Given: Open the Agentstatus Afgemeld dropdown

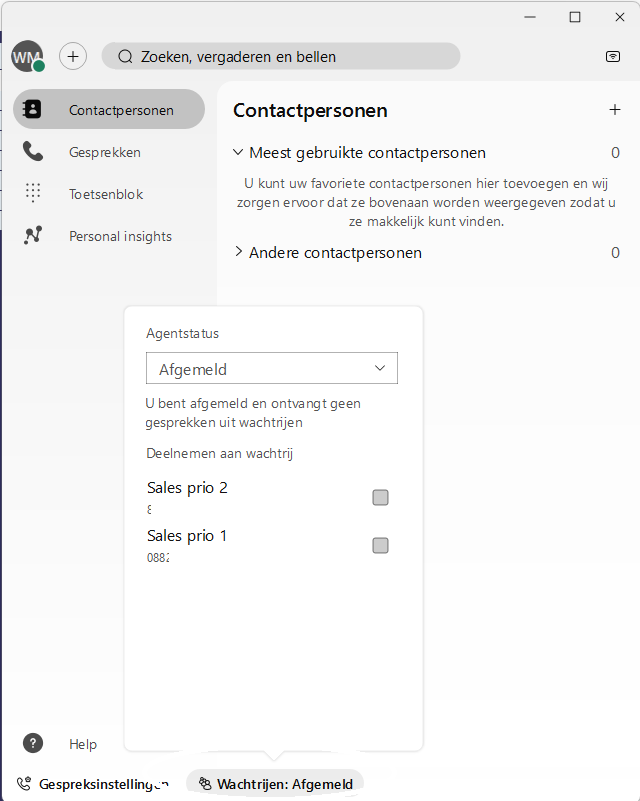Looking at the screenshot, I should point(272,368).
